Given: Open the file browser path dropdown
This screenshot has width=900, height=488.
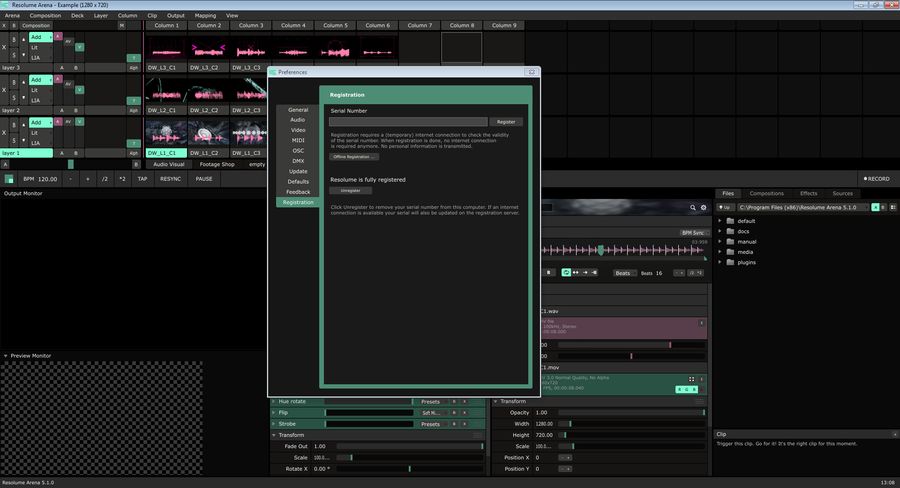Looking at the screenshot, I should 802,207.
